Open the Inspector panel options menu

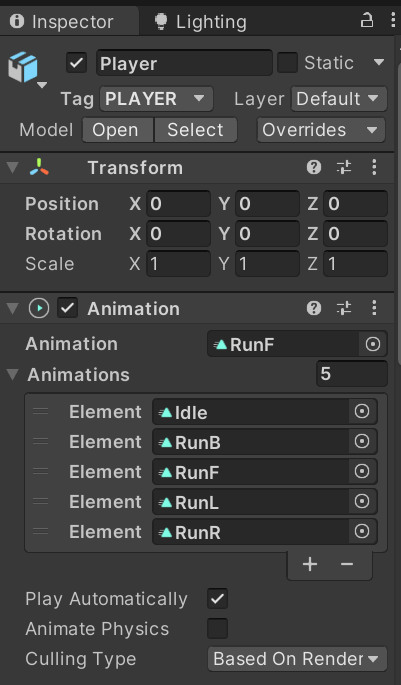pyautogui.click(x=392, y=21)
